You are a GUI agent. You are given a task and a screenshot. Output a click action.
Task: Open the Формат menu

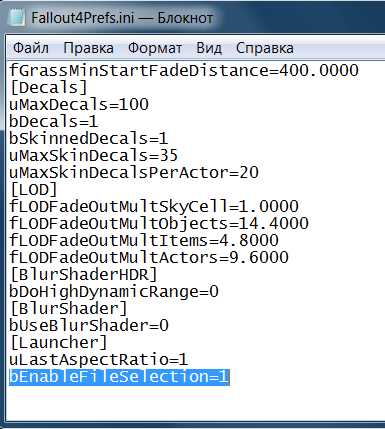(155, 48)
